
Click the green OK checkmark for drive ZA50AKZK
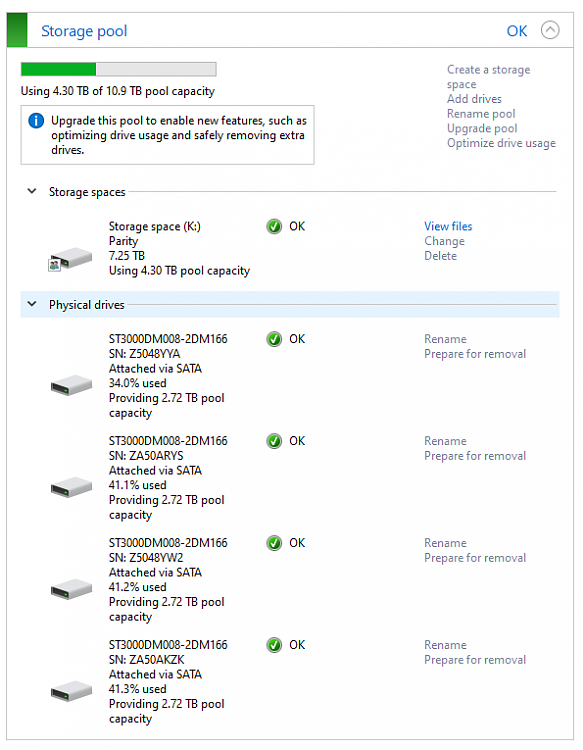(274, 645)
